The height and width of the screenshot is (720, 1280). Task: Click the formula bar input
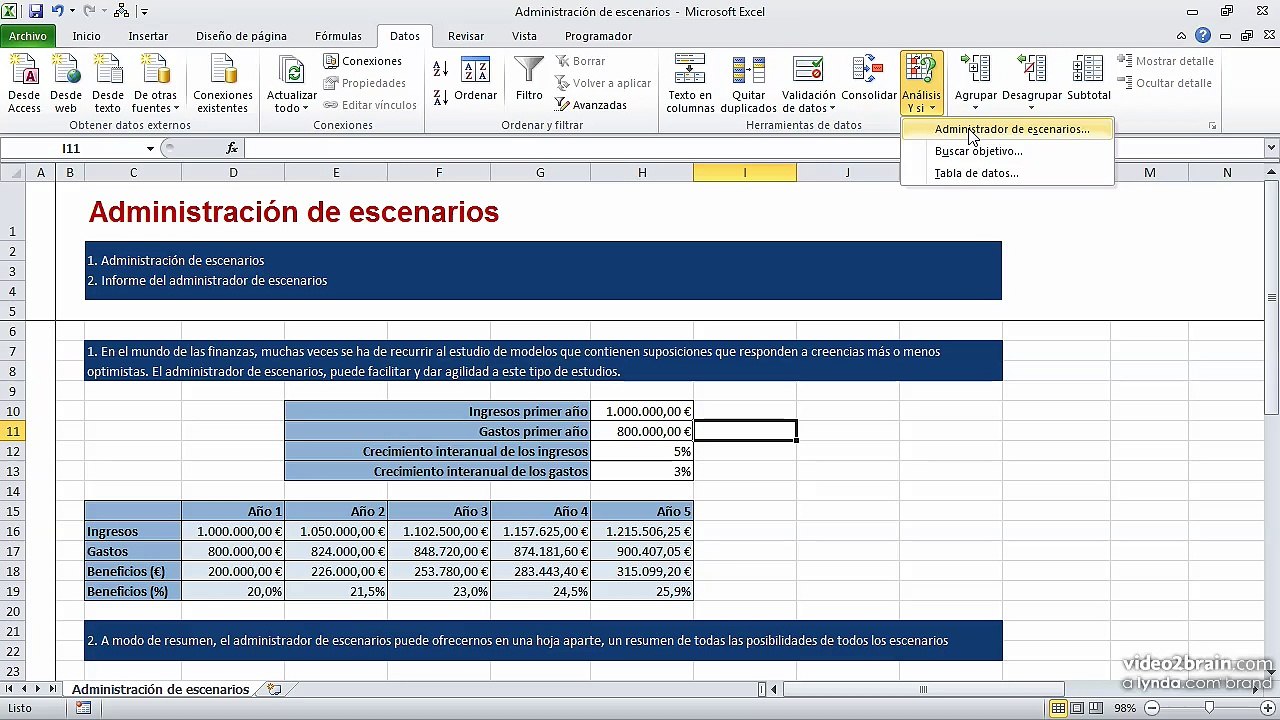(x=754, y=148)
